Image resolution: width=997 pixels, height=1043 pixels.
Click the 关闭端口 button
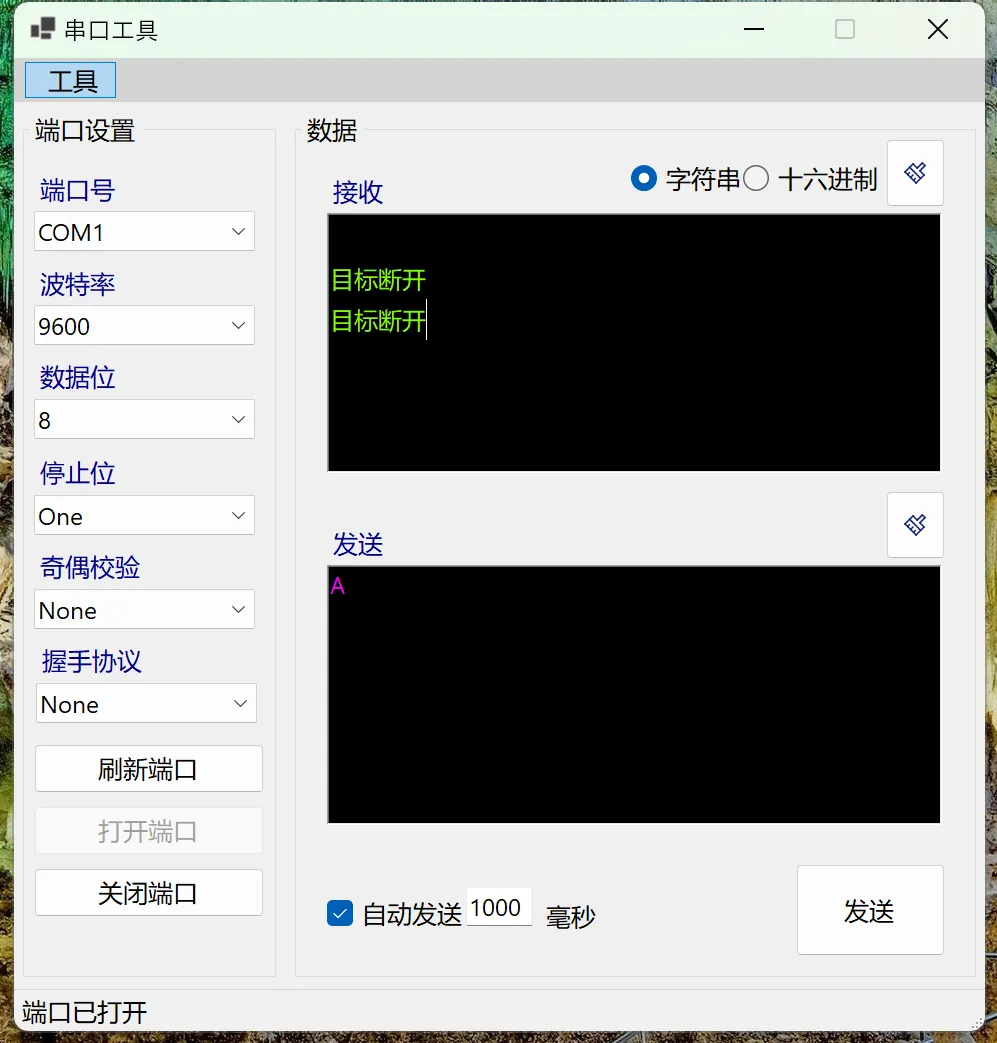coord(148,893)
